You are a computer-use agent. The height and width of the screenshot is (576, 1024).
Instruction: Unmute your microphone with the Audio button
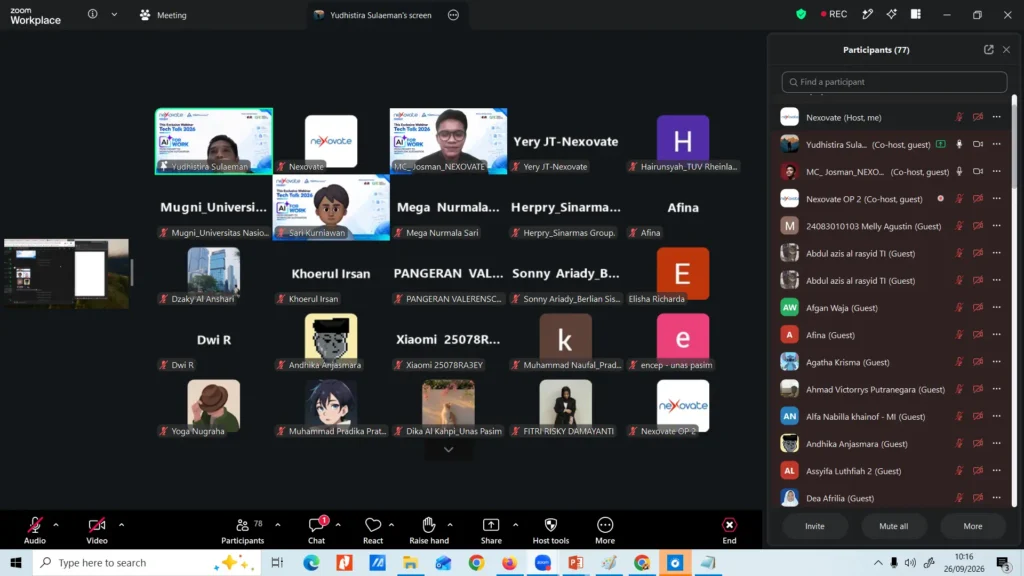(x=35, y=530)
